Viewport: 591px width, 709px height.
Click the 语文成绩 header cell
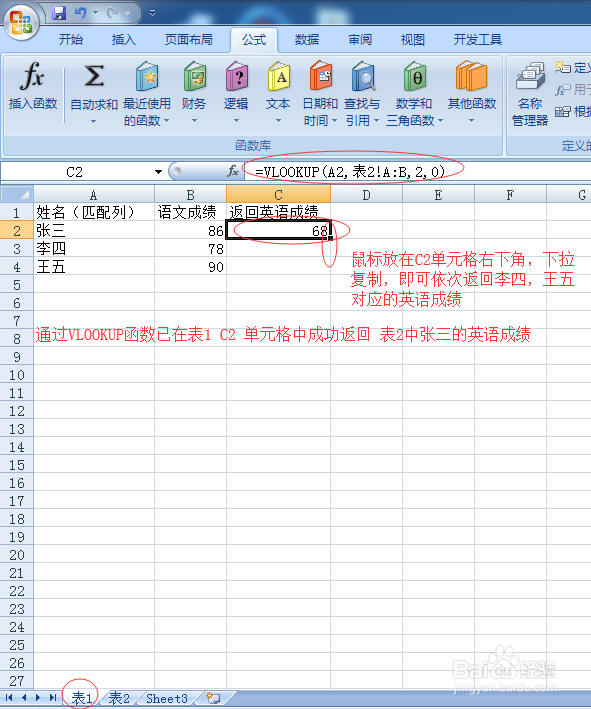click(x=190, y=212)
